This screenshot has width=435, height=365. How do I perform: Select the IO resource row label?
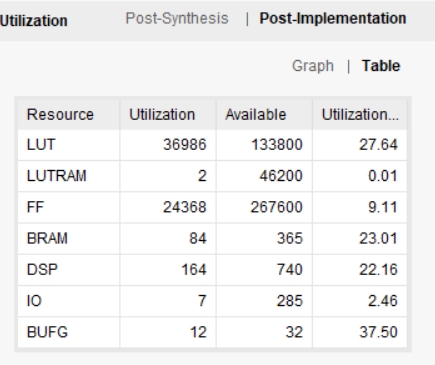pyautogui.click(x=34, y=301)
